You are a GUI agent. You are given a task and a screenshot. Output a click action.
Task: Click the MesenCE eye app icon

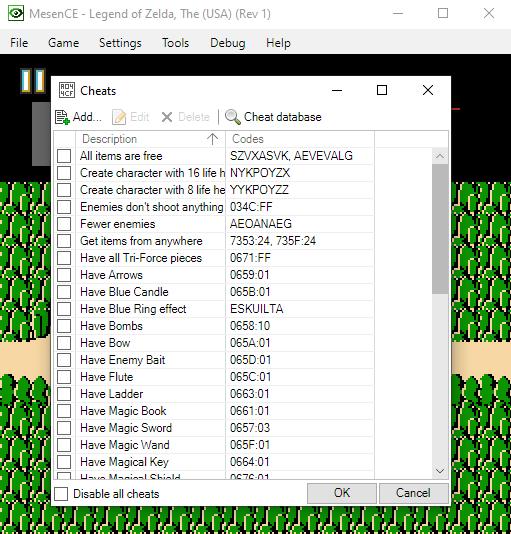16,14
